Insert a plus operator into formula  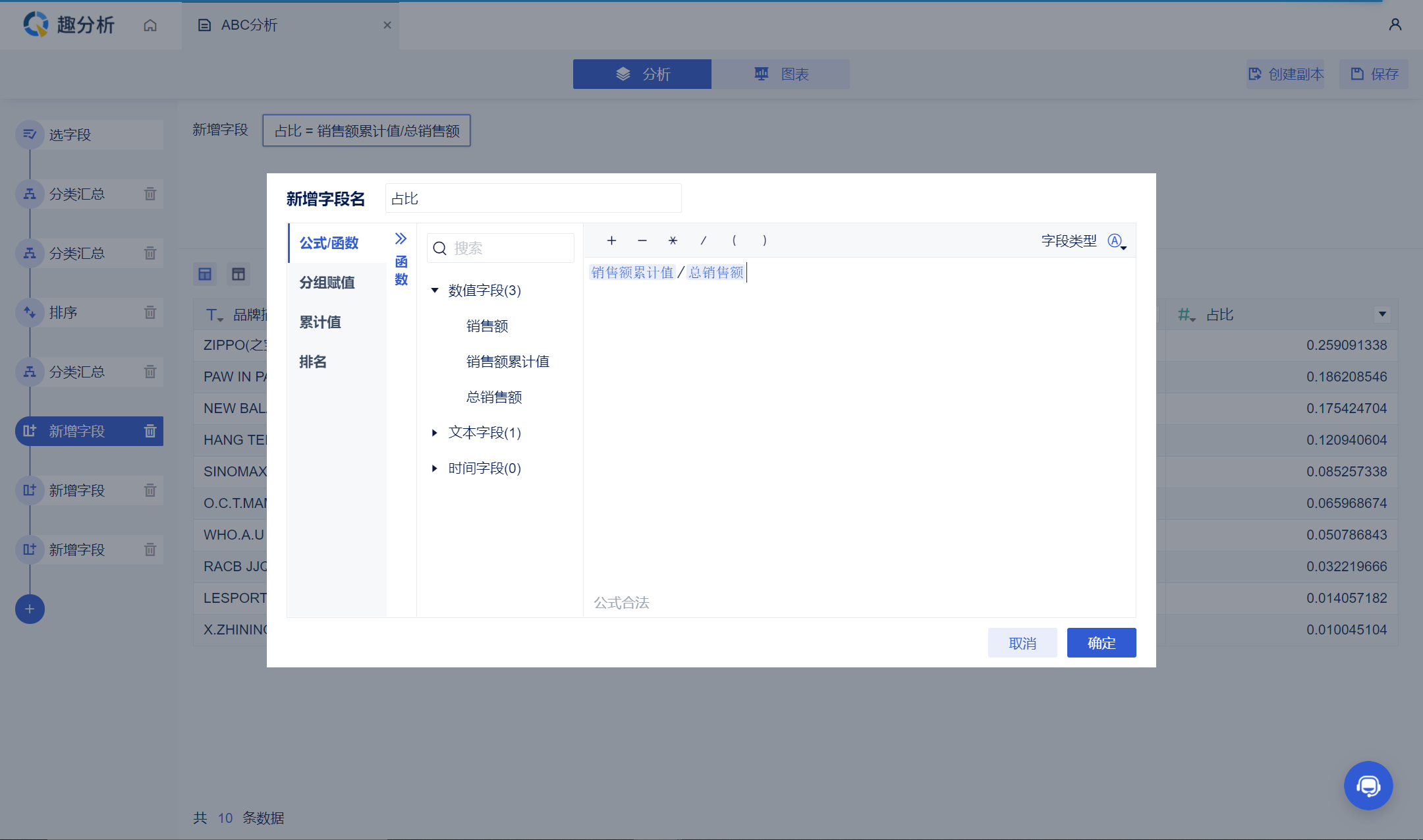[x=611, y=240]
